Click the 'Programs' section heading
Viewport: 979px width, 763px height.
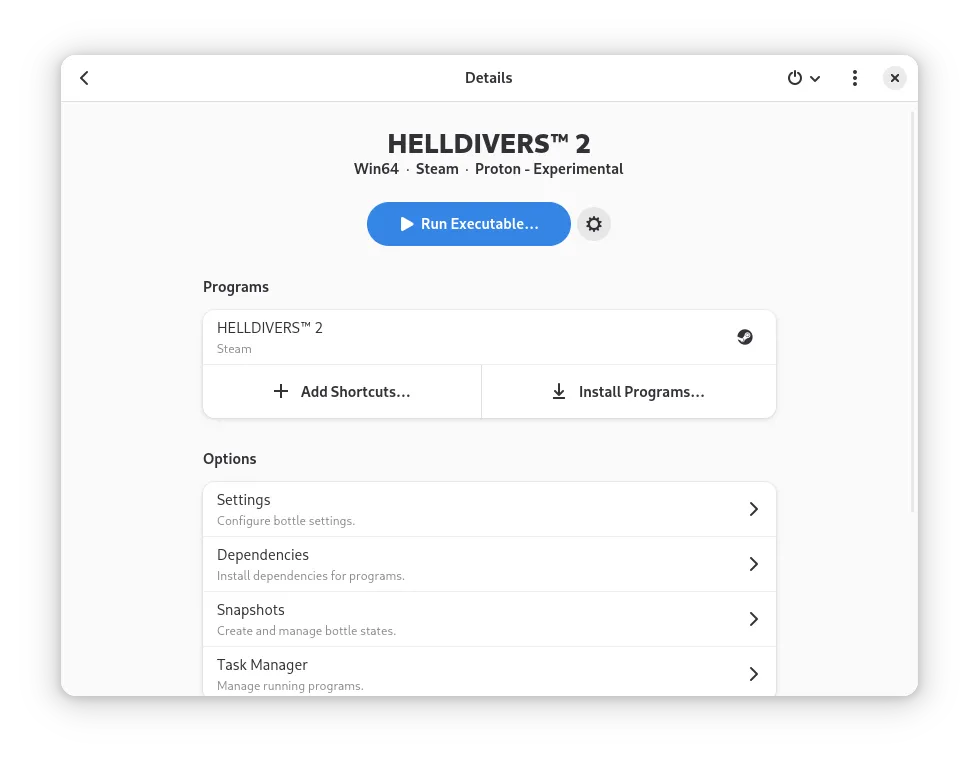coord(236,287)
